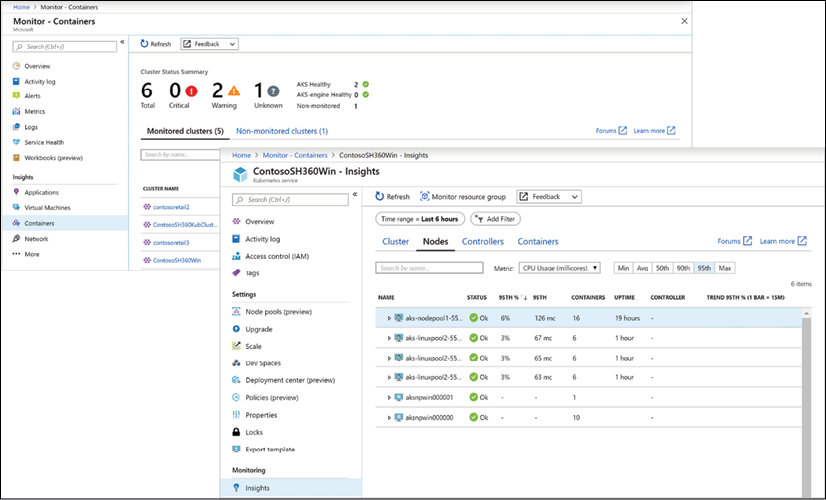The image size is (826, 500).
Task: Click the nodes list vertical scrollbar
Action: pos(806,406)
